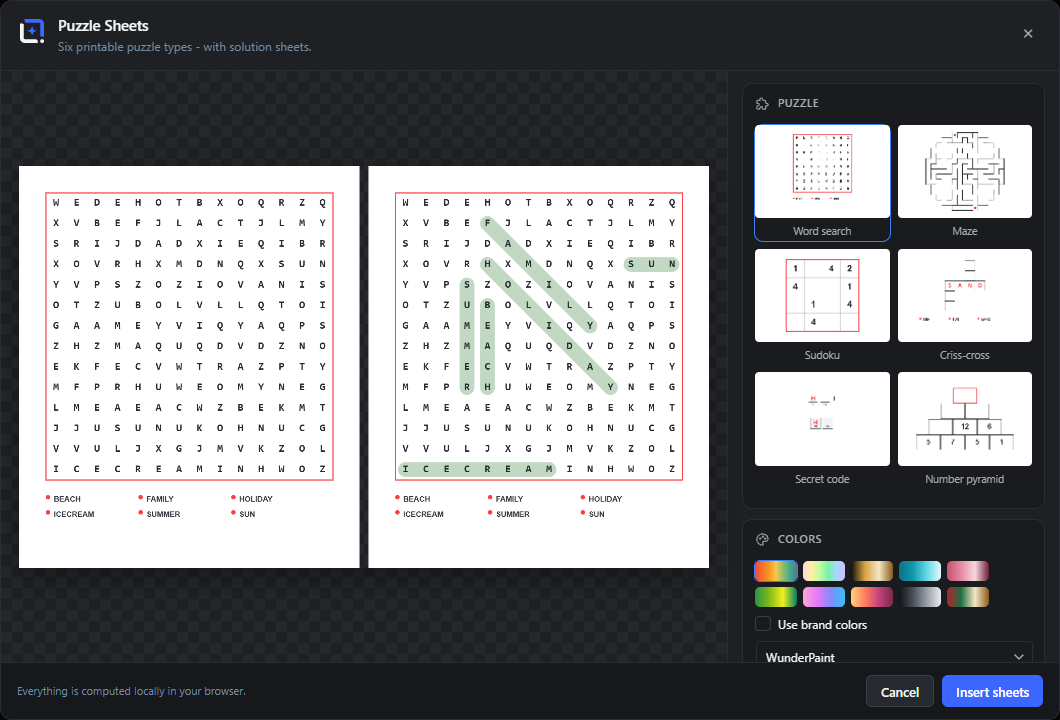Select the black-gray gradient color swatch
1060x720 pixels.
920,597
